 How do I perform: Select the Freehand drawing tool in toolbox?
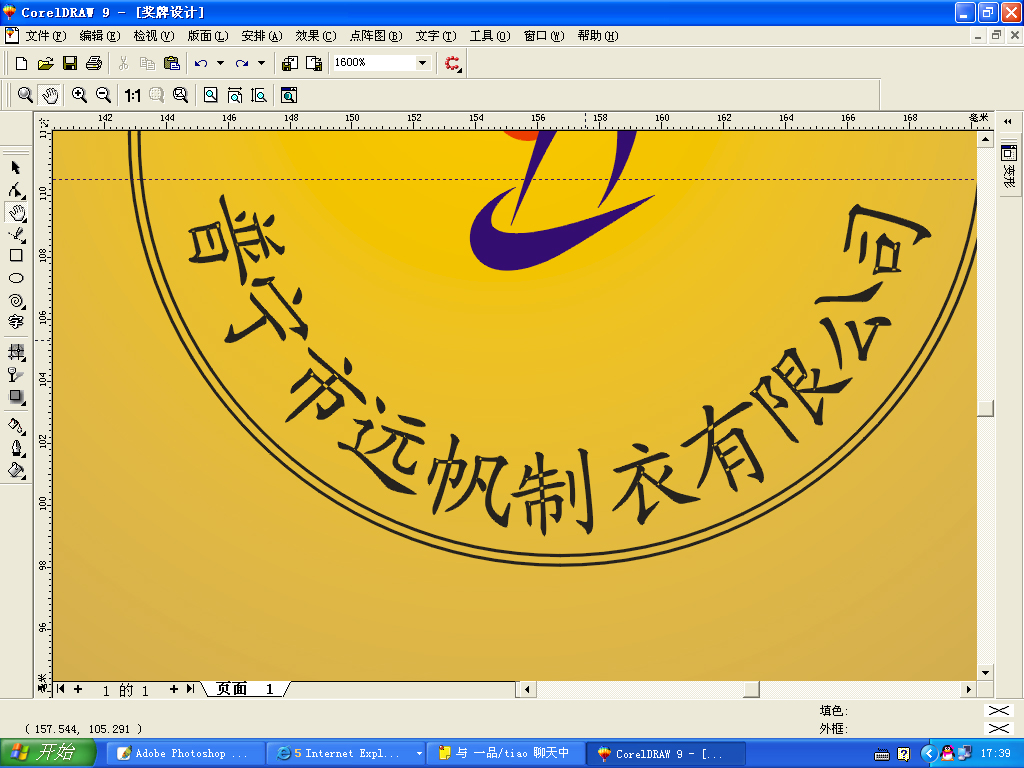[16, 234]
